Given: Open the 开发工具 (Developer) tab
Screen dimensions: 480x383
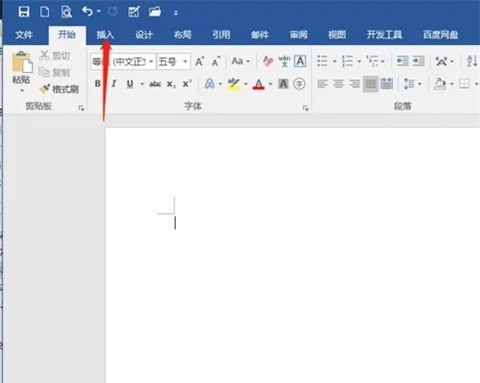Looking at the screenshot, I should coord(384,35).
